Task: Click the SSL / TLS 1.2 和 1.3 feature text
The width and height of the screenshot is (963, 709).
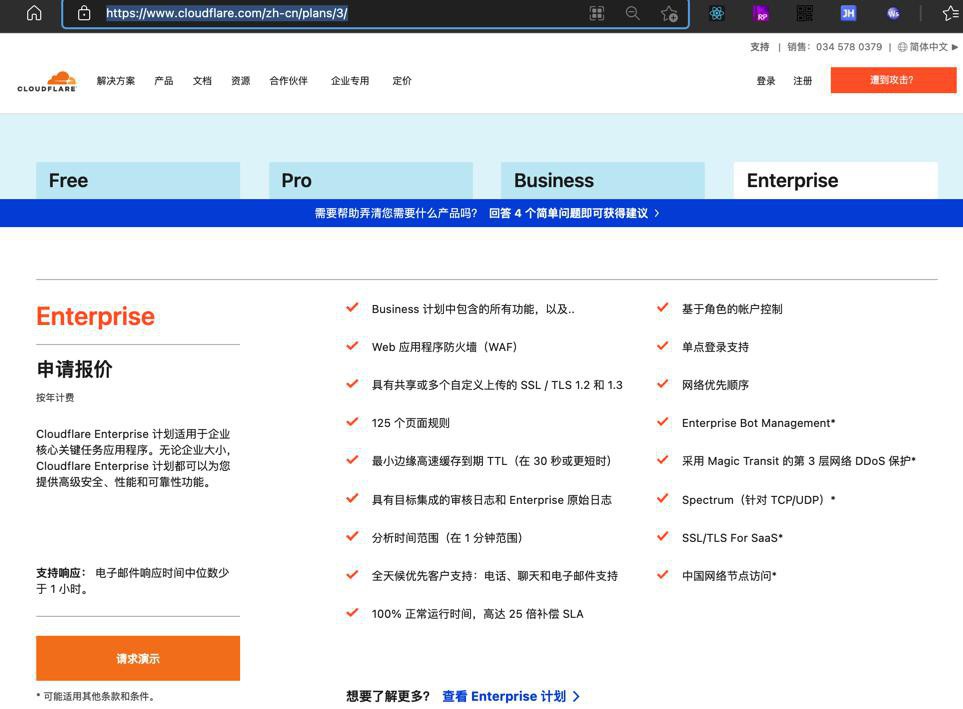Action: click(497, 385)
